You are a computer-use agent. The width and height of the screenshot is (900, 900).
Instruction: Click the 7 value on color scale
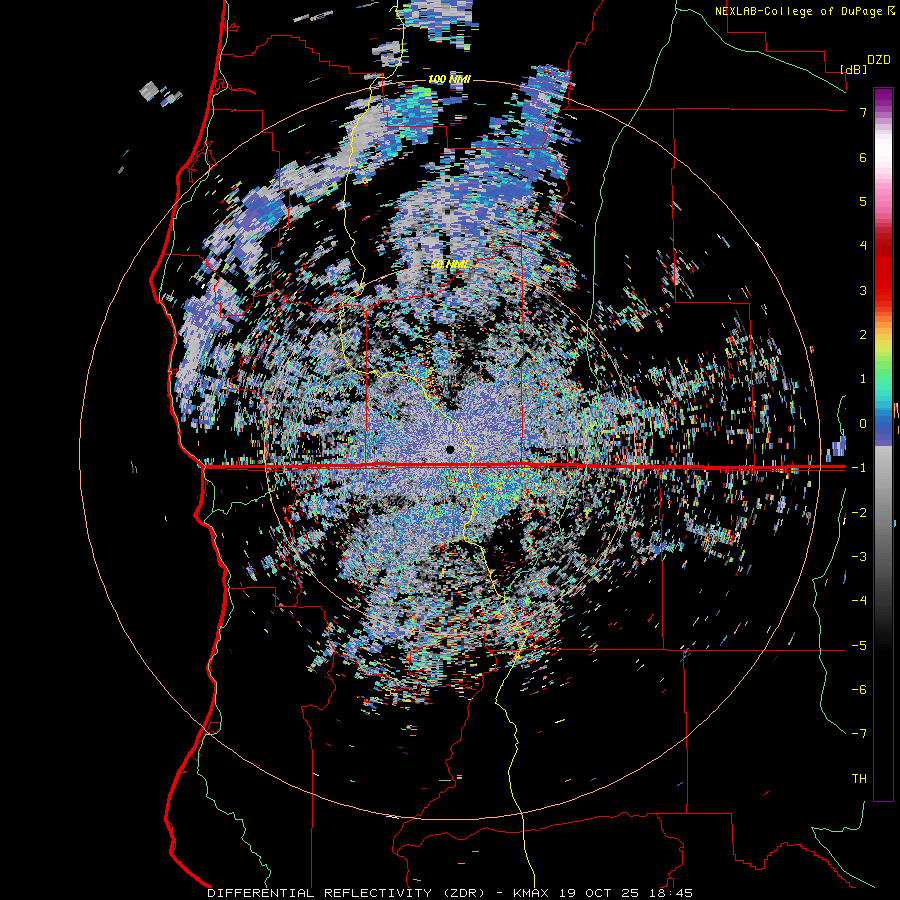click(863, 112)
